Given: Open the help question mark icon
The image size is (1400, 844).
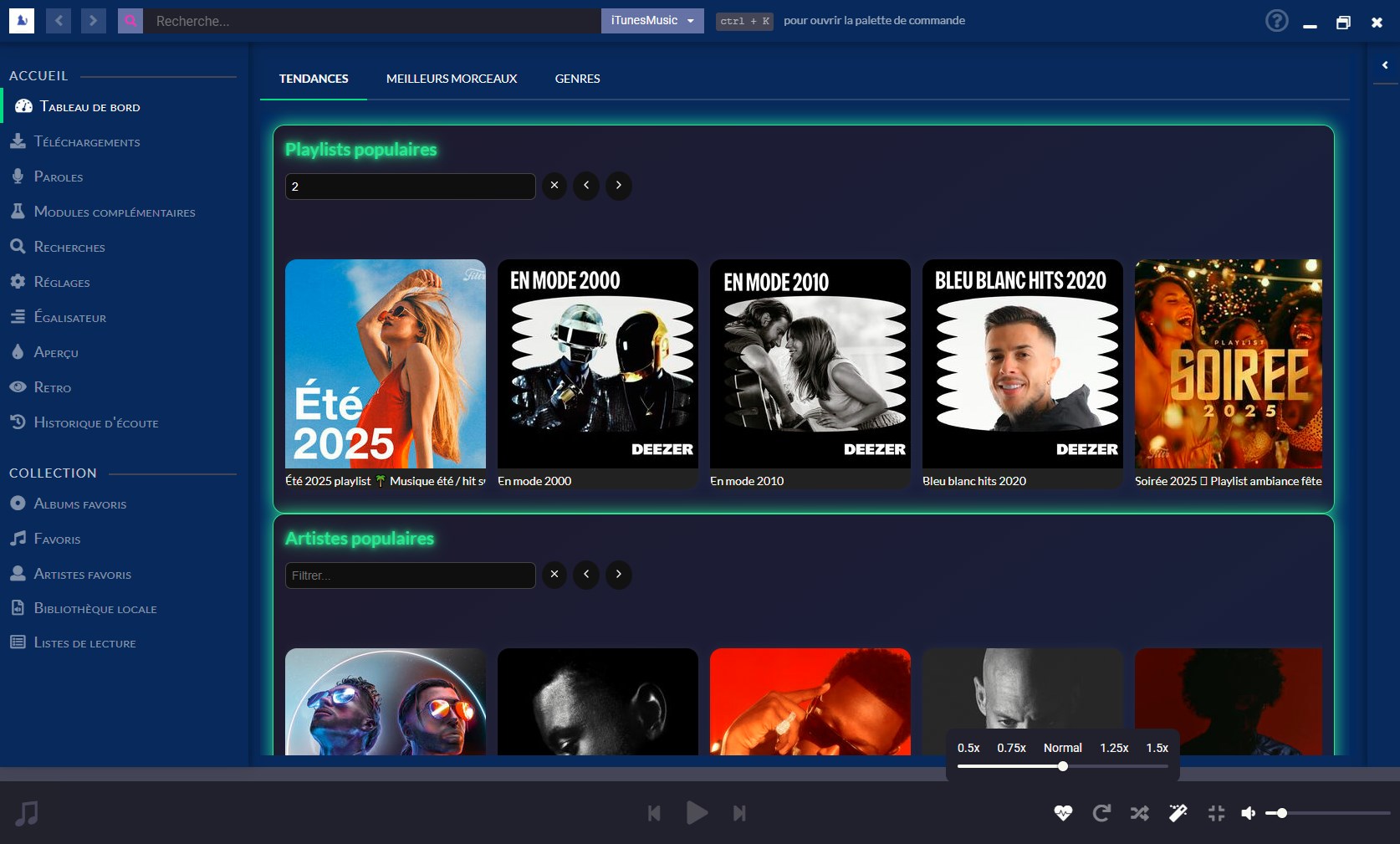Looking at the screenshot, I should (1276, 21).
